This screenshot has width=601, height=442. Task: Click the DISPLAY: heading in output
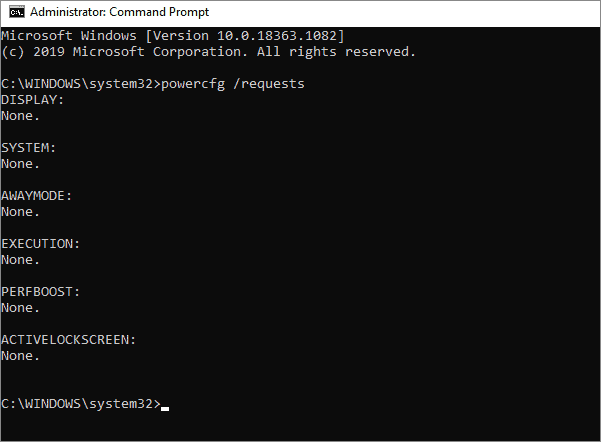click(x=33, y=100)
